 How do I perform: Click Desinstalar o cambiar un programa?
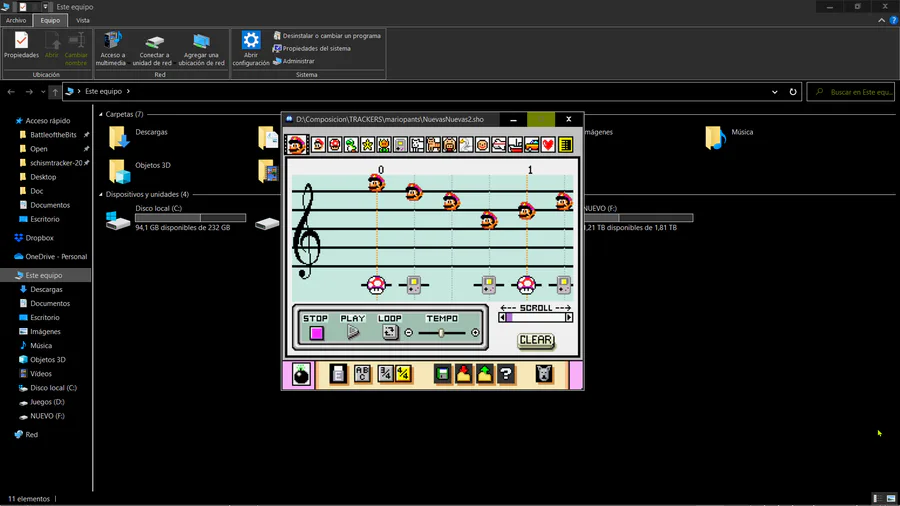click(327, 36)
